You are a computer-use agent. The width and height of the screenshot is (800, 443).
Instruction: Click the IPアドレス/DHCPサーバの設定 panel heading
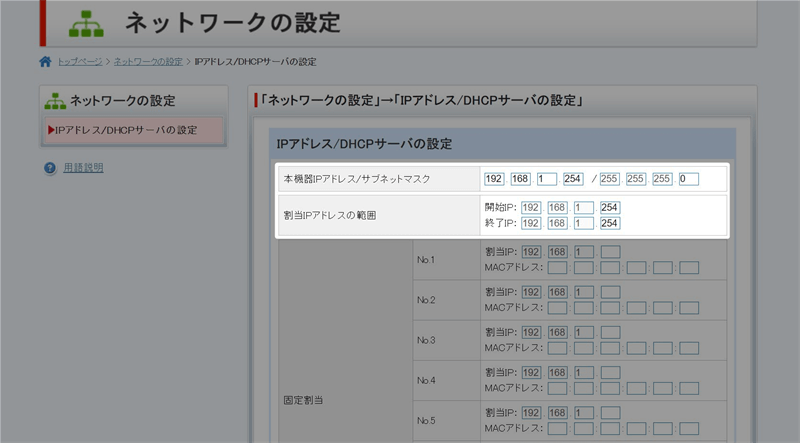(364, 144)
